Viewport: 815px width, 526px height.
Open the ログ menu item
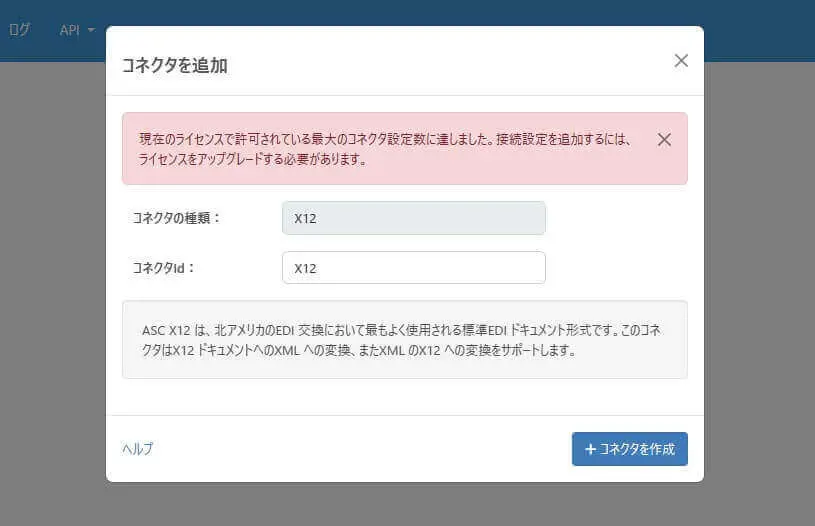(19, 30)
